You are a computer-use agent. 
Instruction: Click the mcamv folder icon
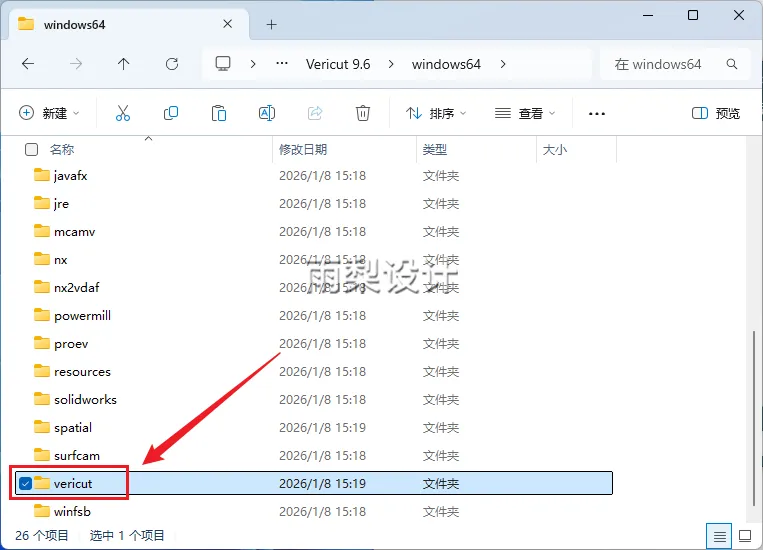click(42, 231)
